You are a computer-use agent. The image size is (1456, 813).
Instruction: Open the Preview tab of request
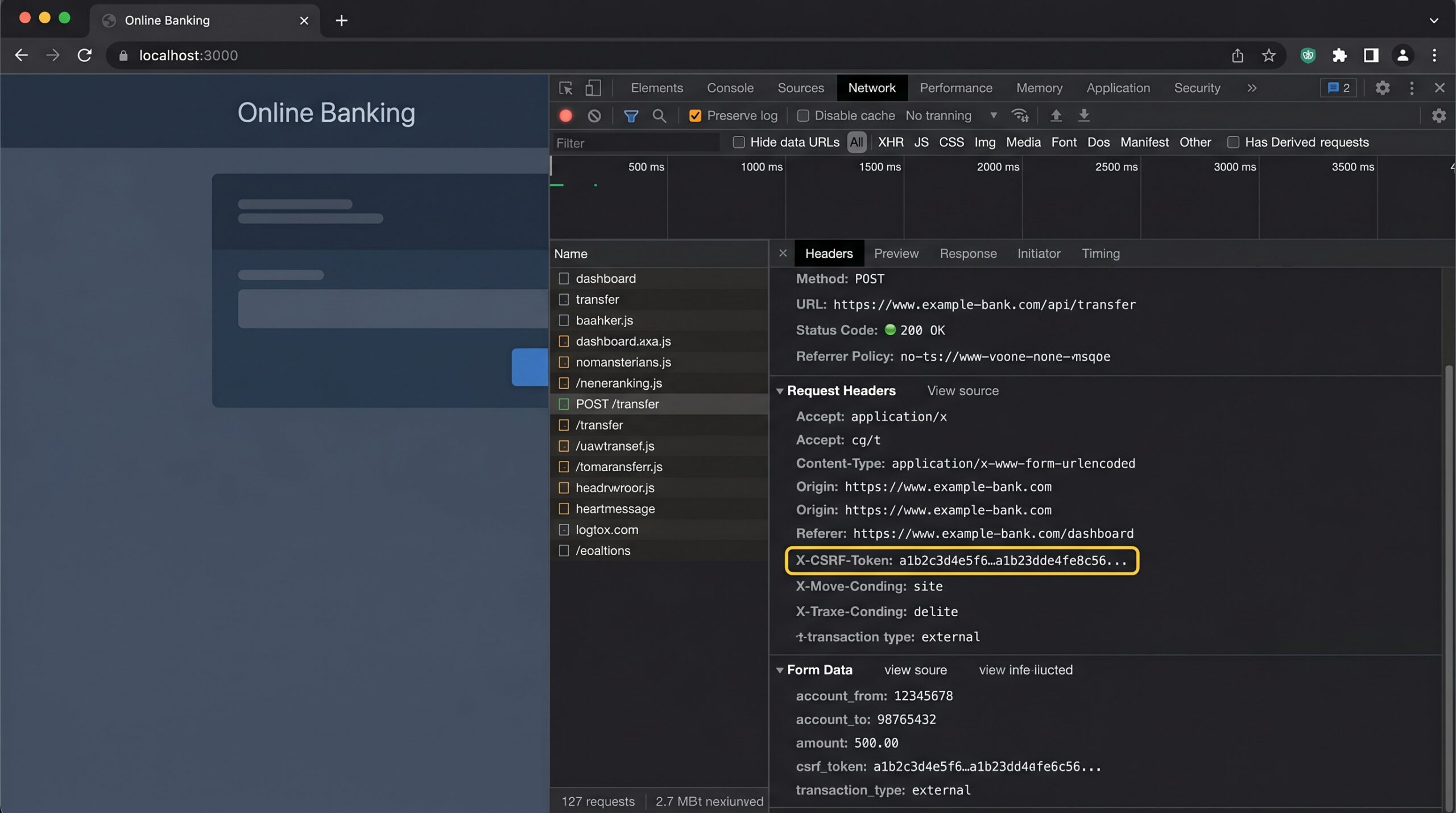[896, 253]
